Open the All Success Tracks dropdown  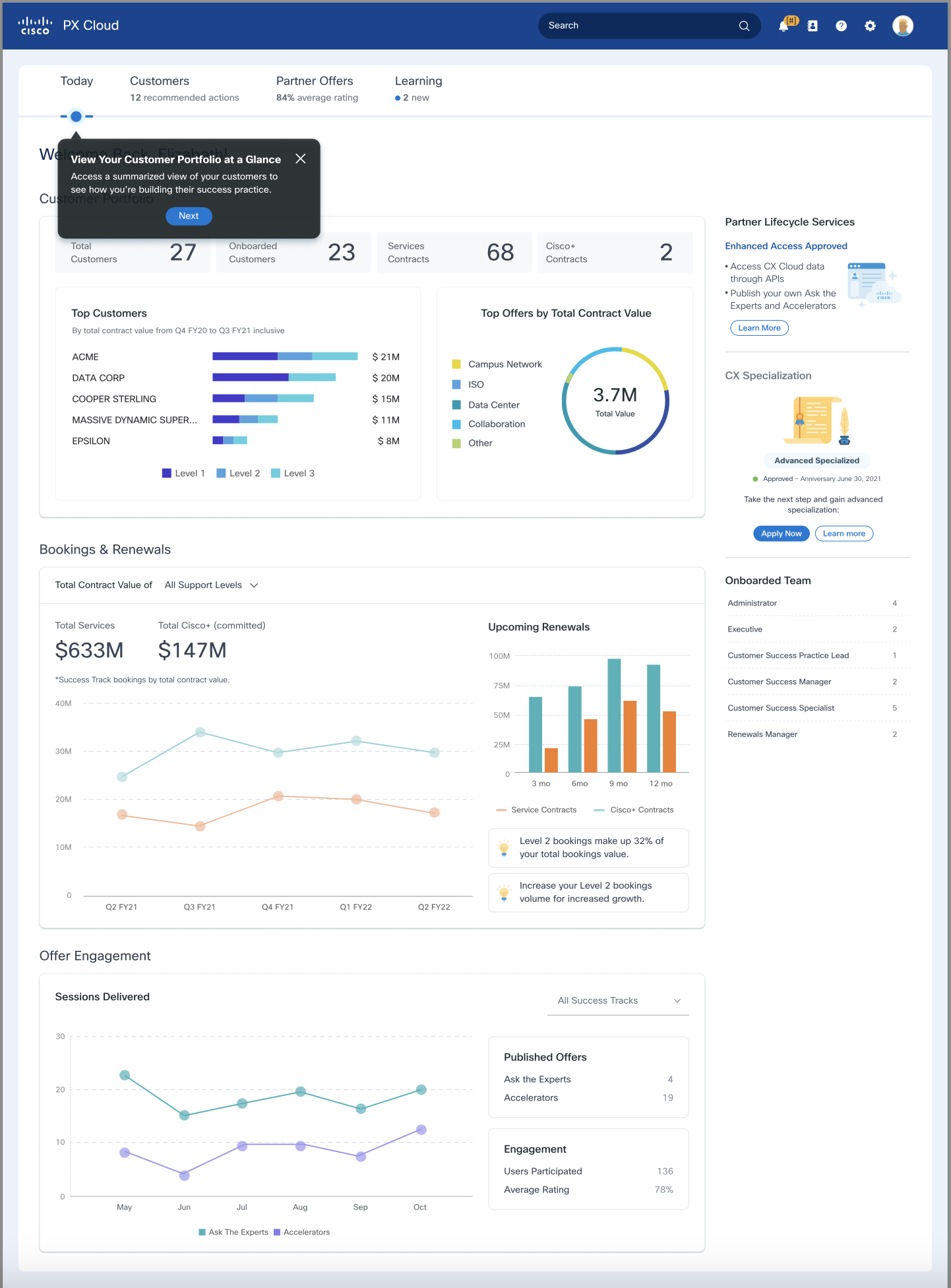(x=618, y=1000)
